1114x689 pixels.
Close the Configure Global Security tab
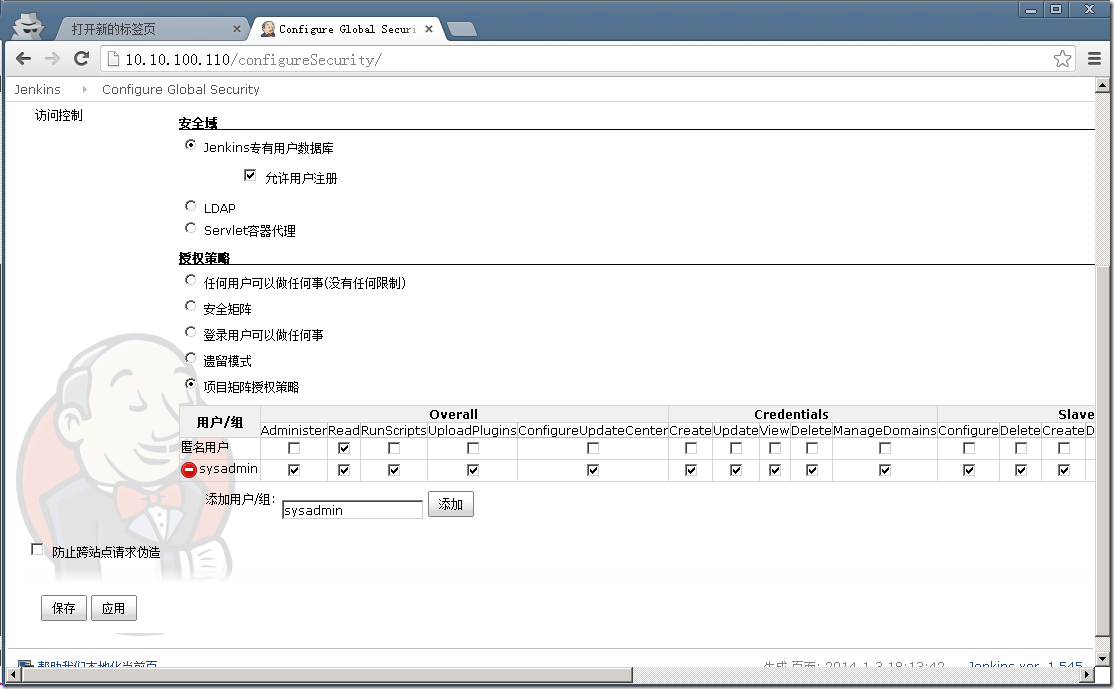429,29
